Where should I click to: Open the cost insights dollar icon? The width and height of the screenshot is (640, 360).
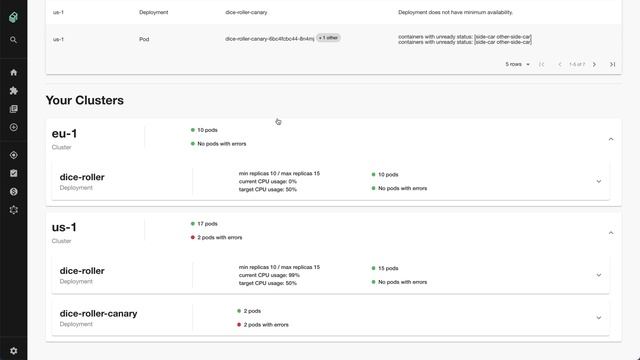tap(13, 191)
